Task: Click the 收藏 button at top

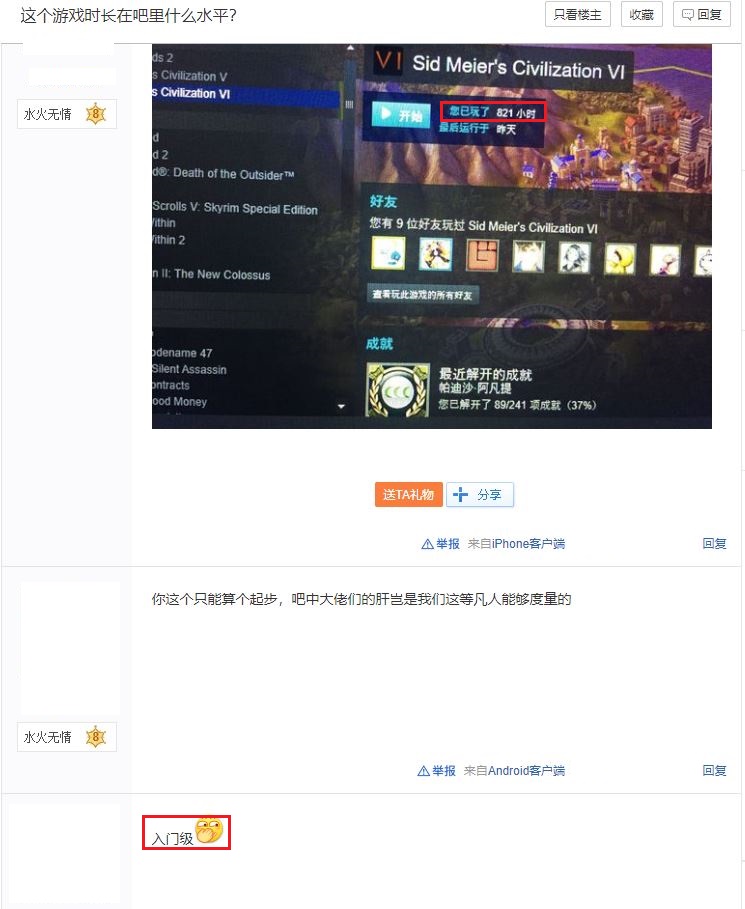Action: (x=642, y=14)
